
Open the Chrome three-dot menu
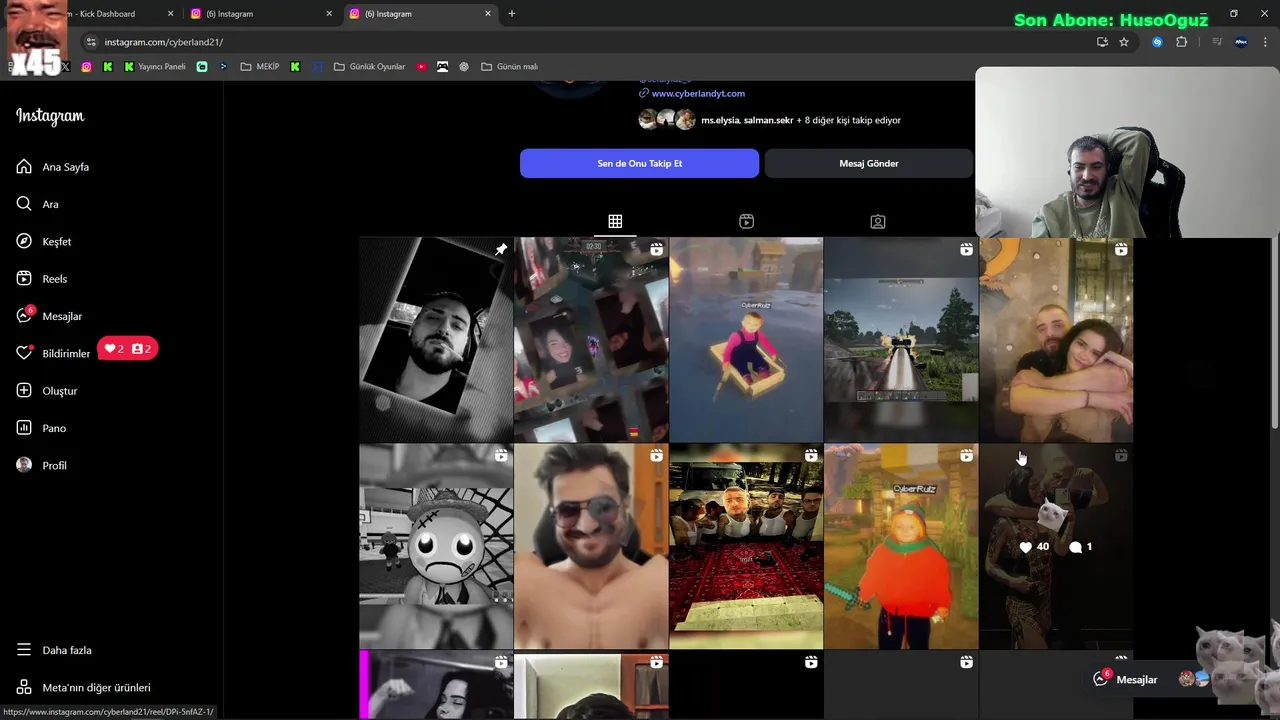click(x=1266, y=42)
